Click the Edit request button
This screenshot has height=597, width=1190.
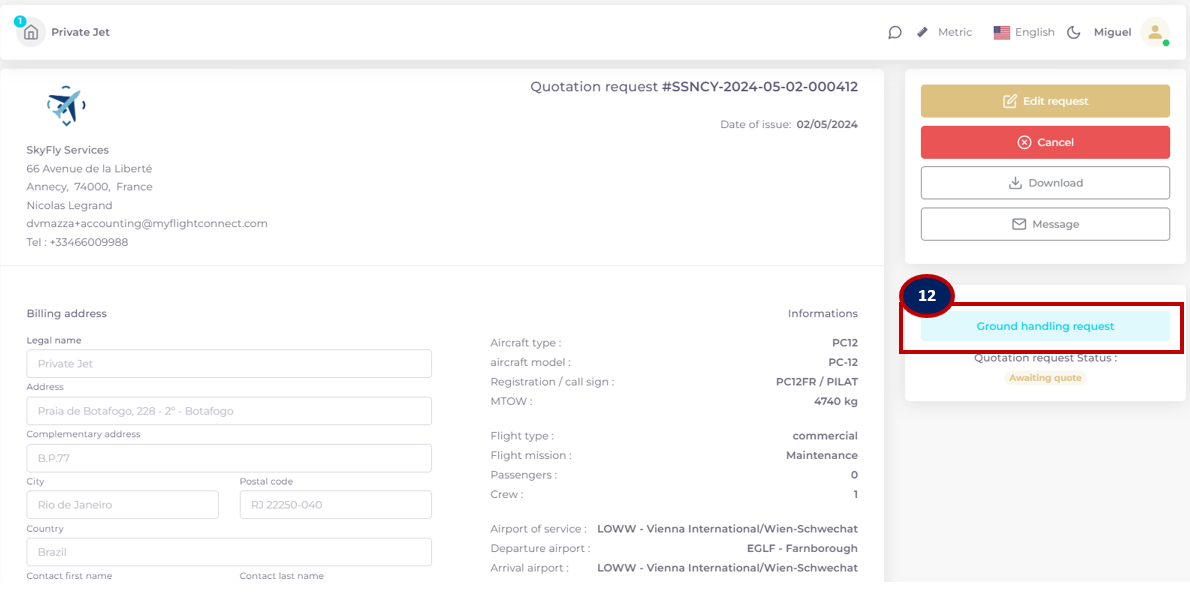[1045, 101]
